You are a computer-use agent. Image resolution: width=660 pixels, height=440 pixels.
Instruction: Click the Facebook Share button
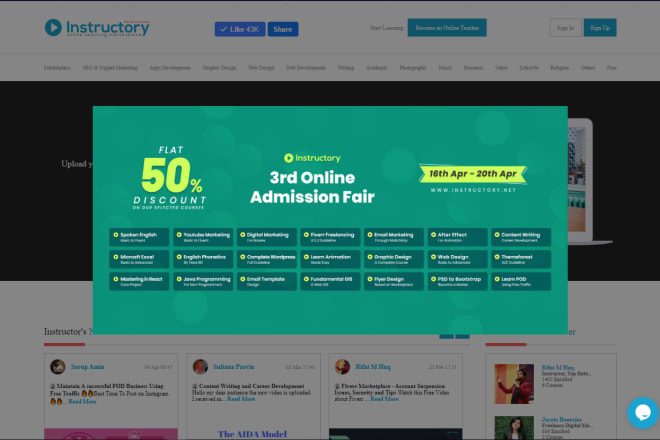coord(283,29)
